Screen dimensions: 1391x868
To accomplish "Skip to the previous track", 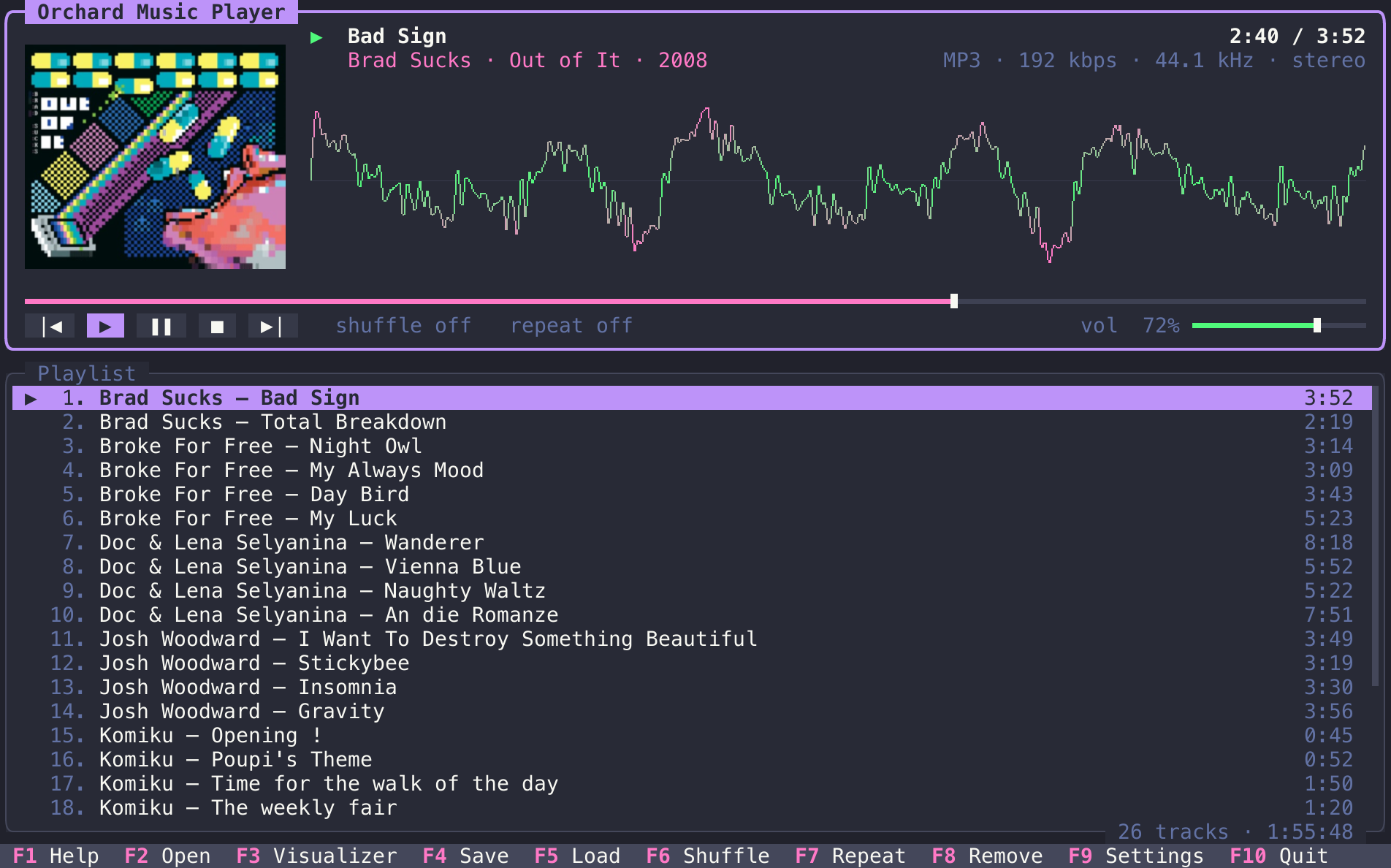I will (x=50, y=326).
